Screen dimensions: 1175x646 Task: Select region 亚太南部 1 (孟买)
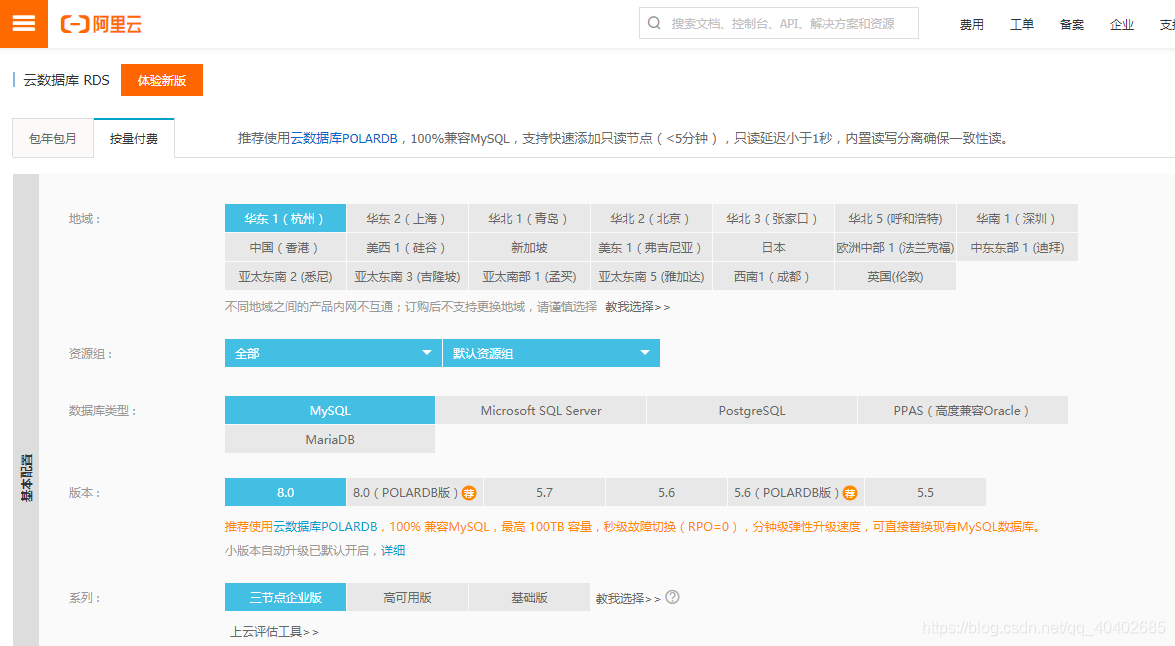tap(529, 277)
